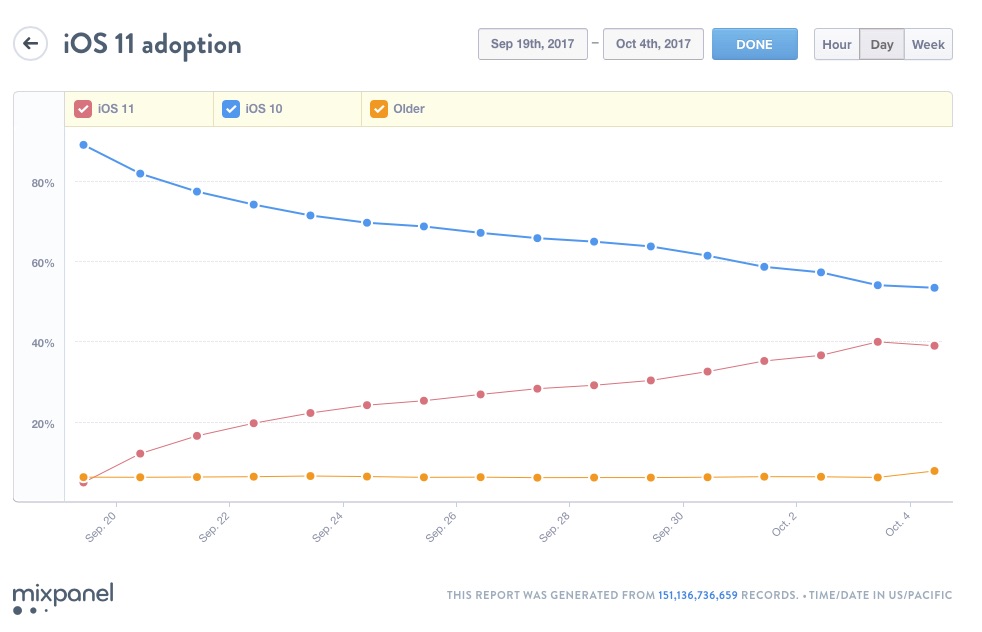Click the iOS 11 peak point near 40%
Screen dimensions: 982x632
(x=877, y=342)
